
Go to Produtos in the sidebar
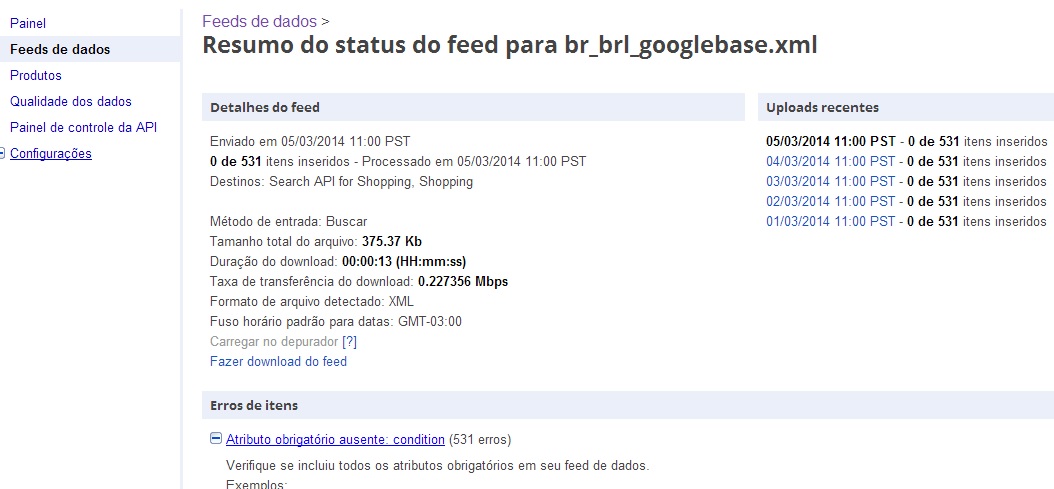(x=36, y=75)
